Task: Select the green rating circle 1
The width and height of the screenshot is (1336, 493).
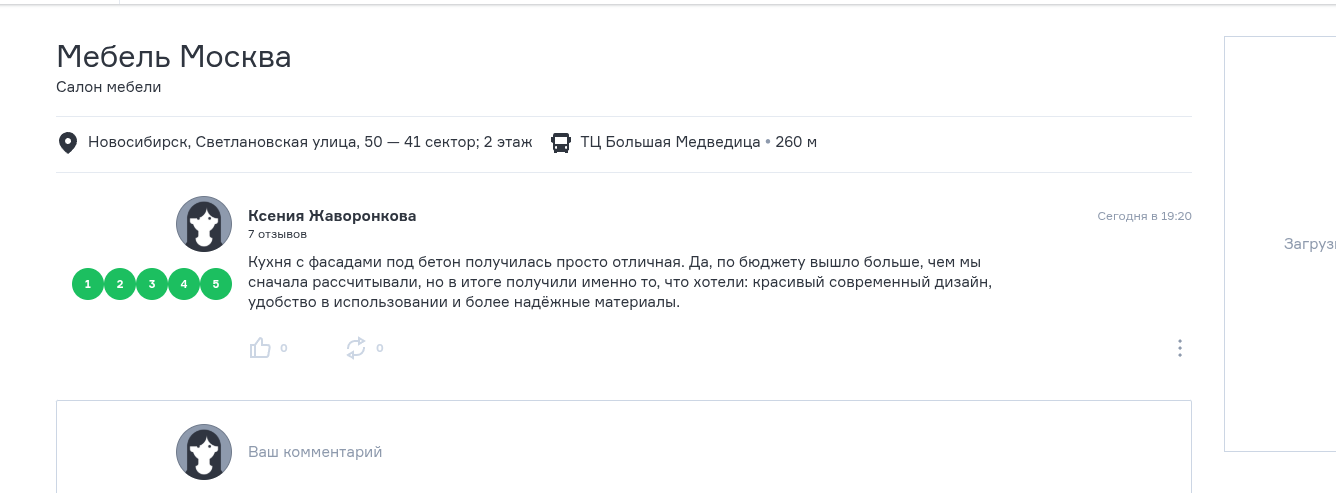Action: (88, 284)
